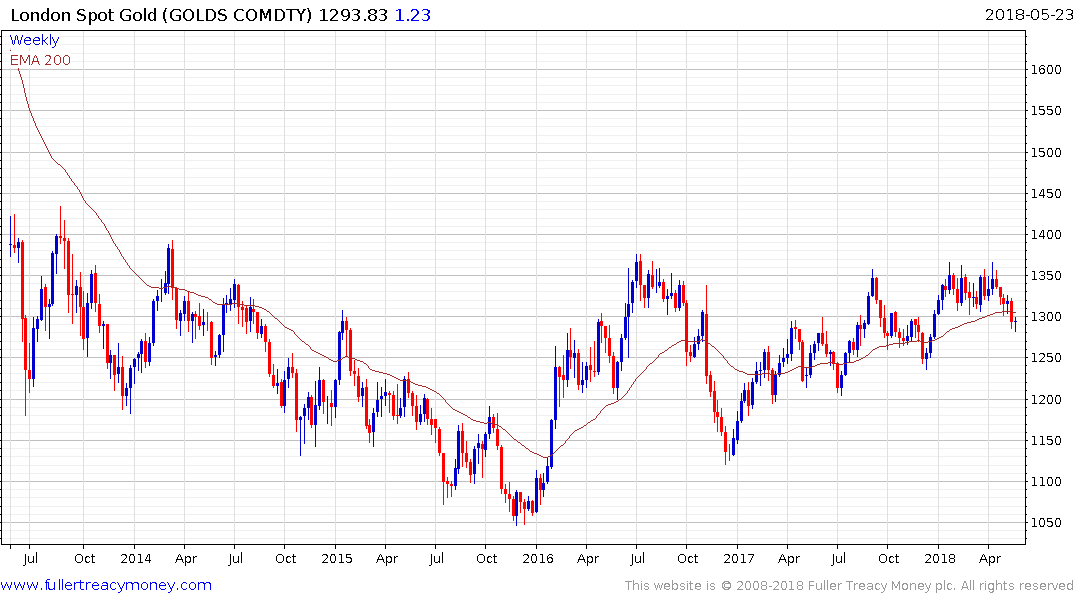Select the 2016 year label on time axis
Image resolution: width=1075 pixels, height=600 pixels.
click(538, 558)
